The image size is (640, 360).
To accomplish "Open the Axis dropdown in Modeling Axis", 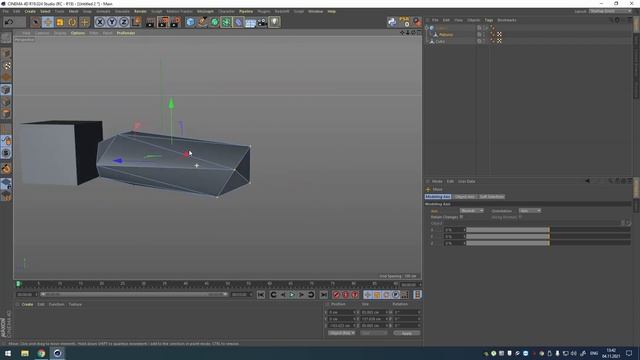I will point(471,211).
